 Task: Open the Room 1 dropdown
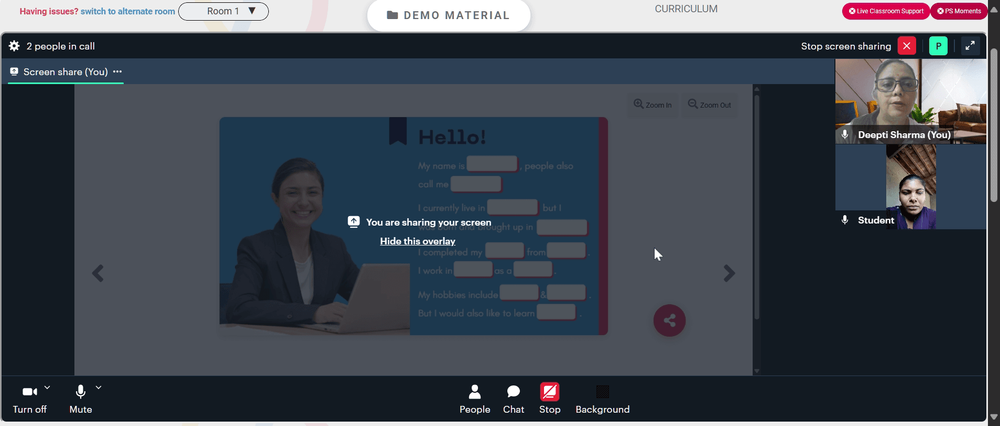click(223, 11)
